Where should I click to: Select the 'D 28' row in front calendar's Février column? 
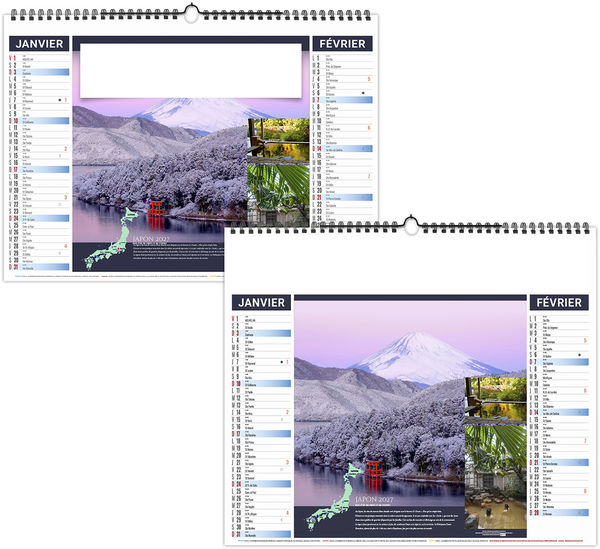coord(559,513)
